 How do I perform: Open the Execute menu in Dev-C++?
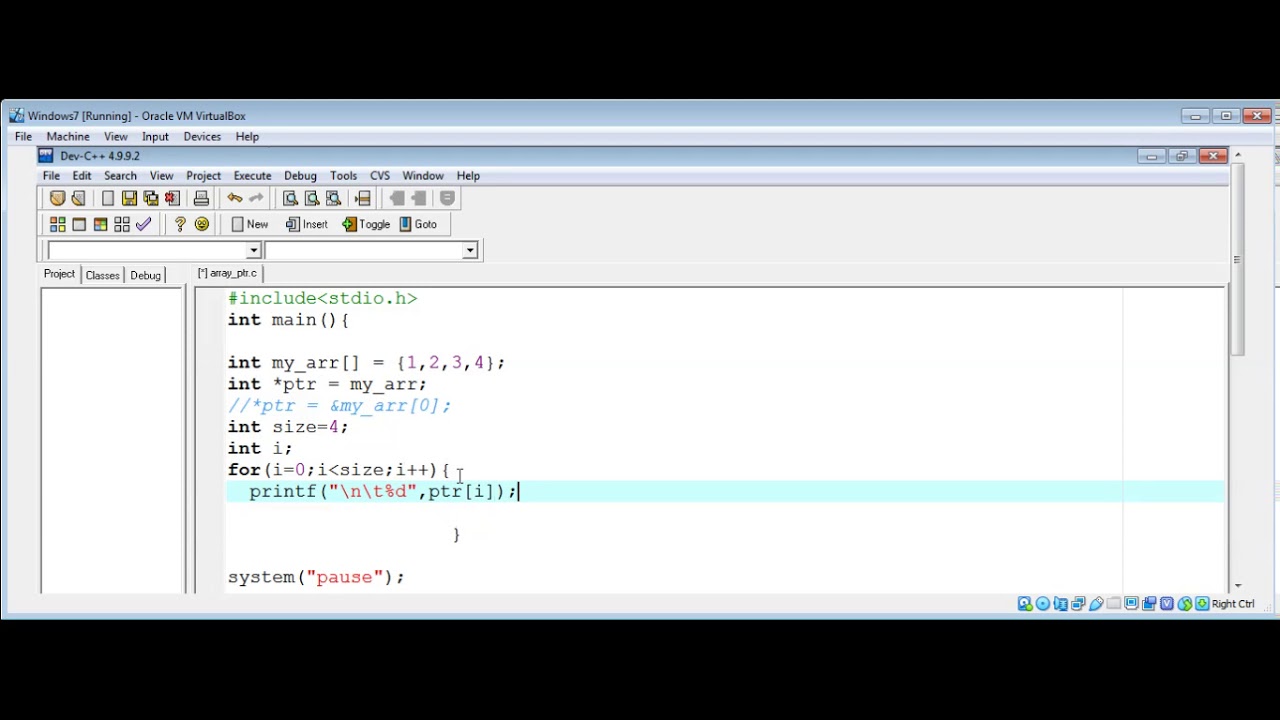[252, 176]
